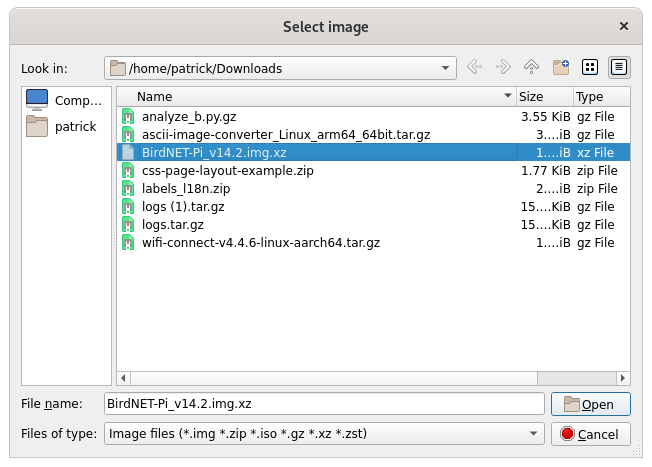
Task: Select file labels_l18n.zip
Action: pos(186,188)
